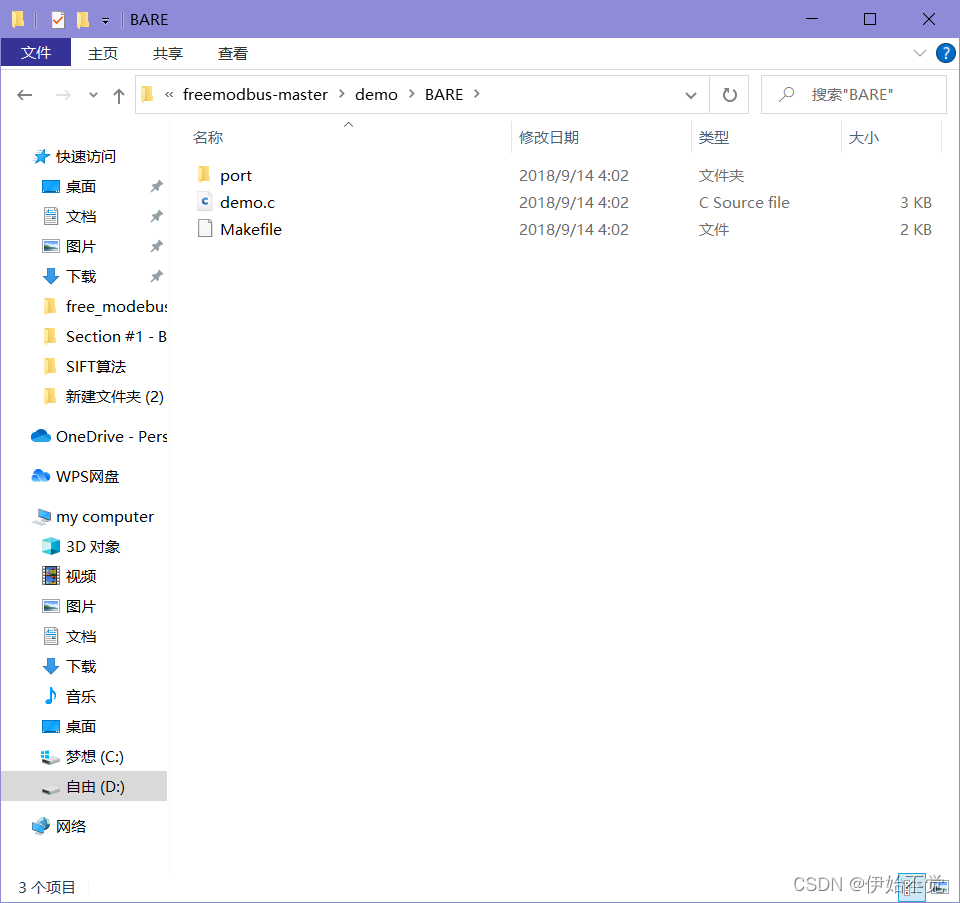The height and width of the screenshot is (903, 960).
Task: Open the demo breadcrumb dropdown arrow
Action: (x=410, y=94)
